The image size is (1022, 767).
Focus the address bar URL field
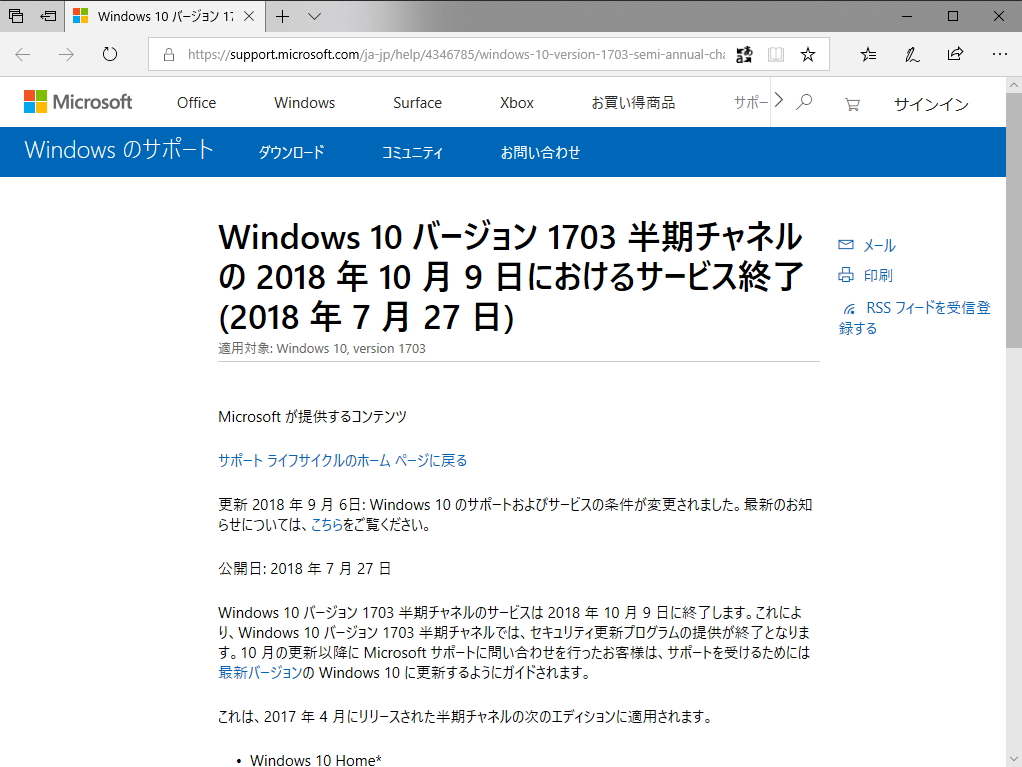tap(456, 55)
